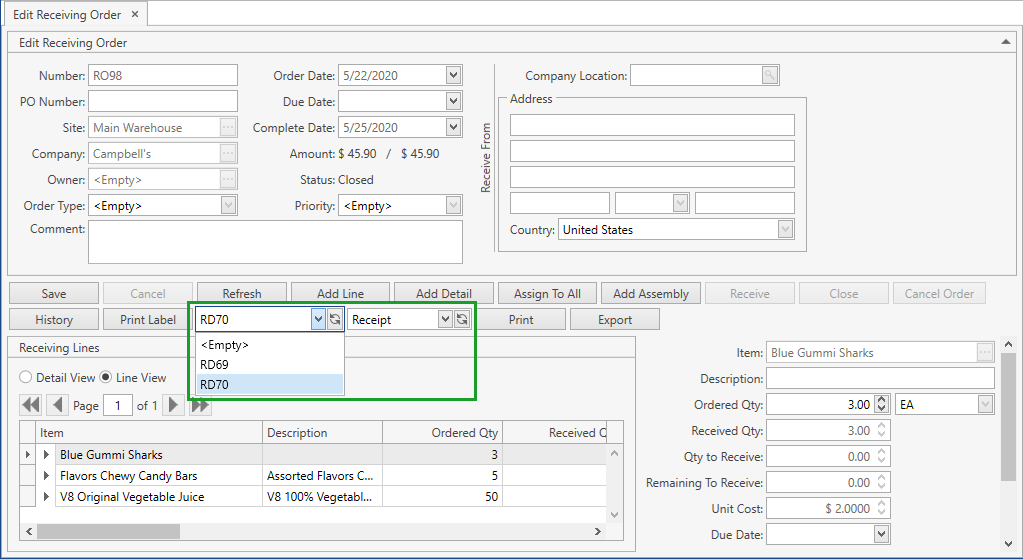
Task: Select Detail View radio button
Action: (26, 378)
